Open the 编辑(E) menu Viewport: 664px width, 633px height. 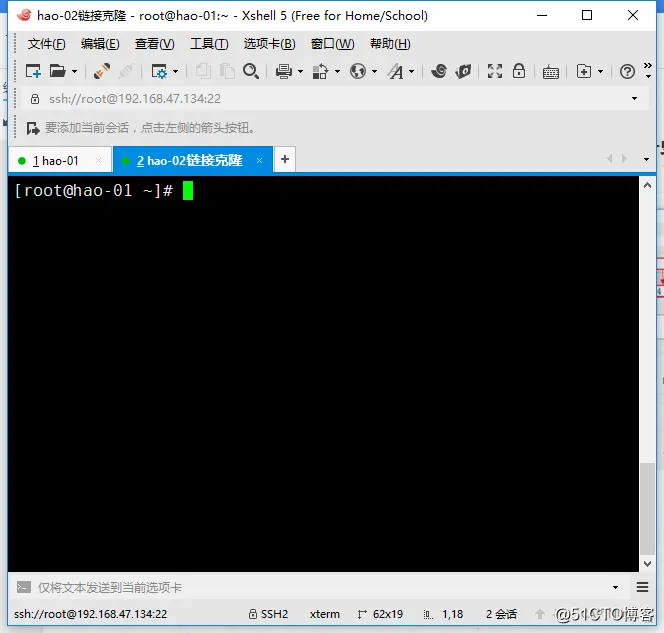100,44
